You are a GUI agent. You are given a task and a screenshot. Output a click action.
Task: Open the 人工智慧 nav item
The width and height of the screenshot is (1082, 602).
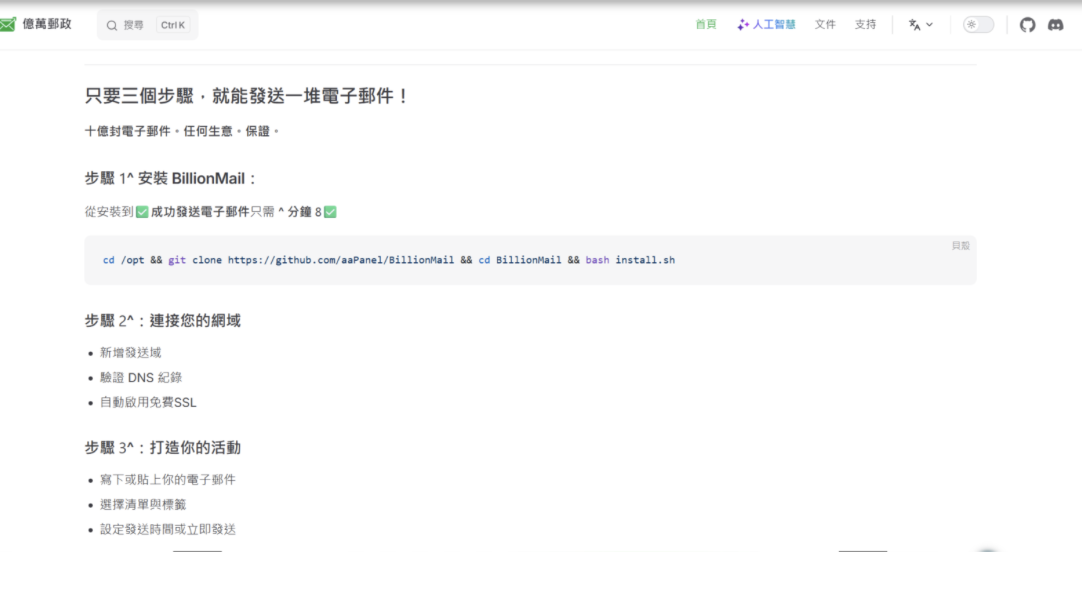pyautogui.click(x=774, y=24)
